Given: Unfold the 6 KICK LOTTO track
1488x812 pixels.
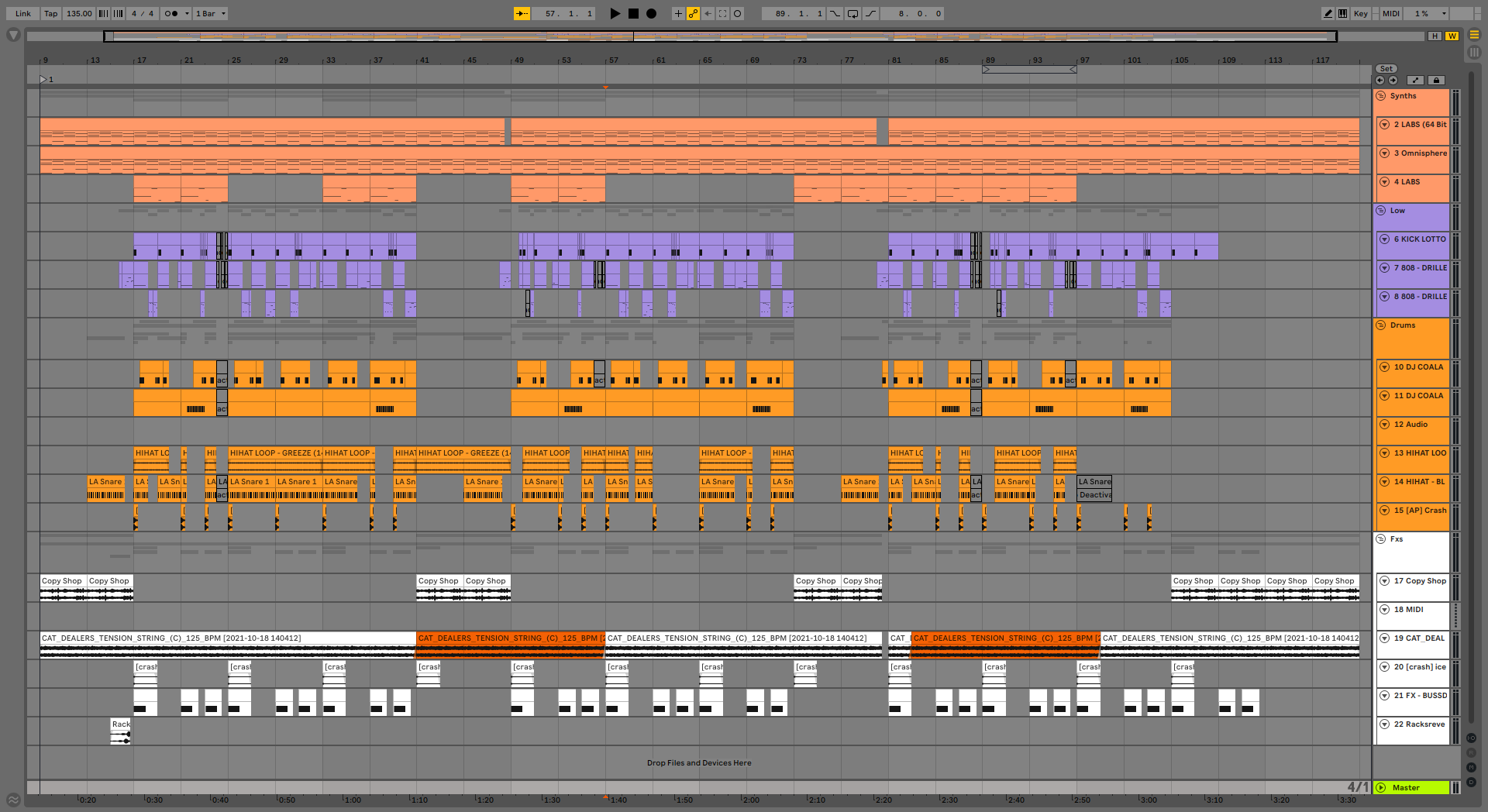Looking at the screenshot, I should coord(1385,239).
